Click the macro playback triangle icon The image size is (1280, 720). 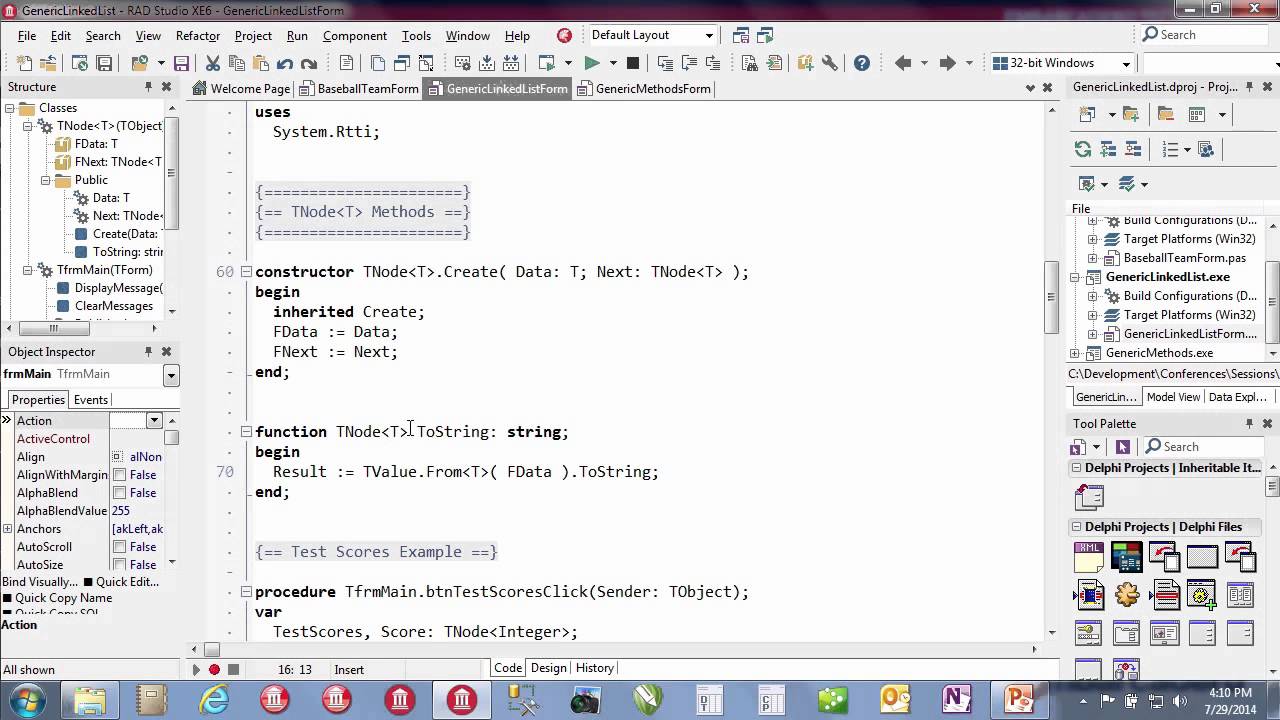click(196, 669)
